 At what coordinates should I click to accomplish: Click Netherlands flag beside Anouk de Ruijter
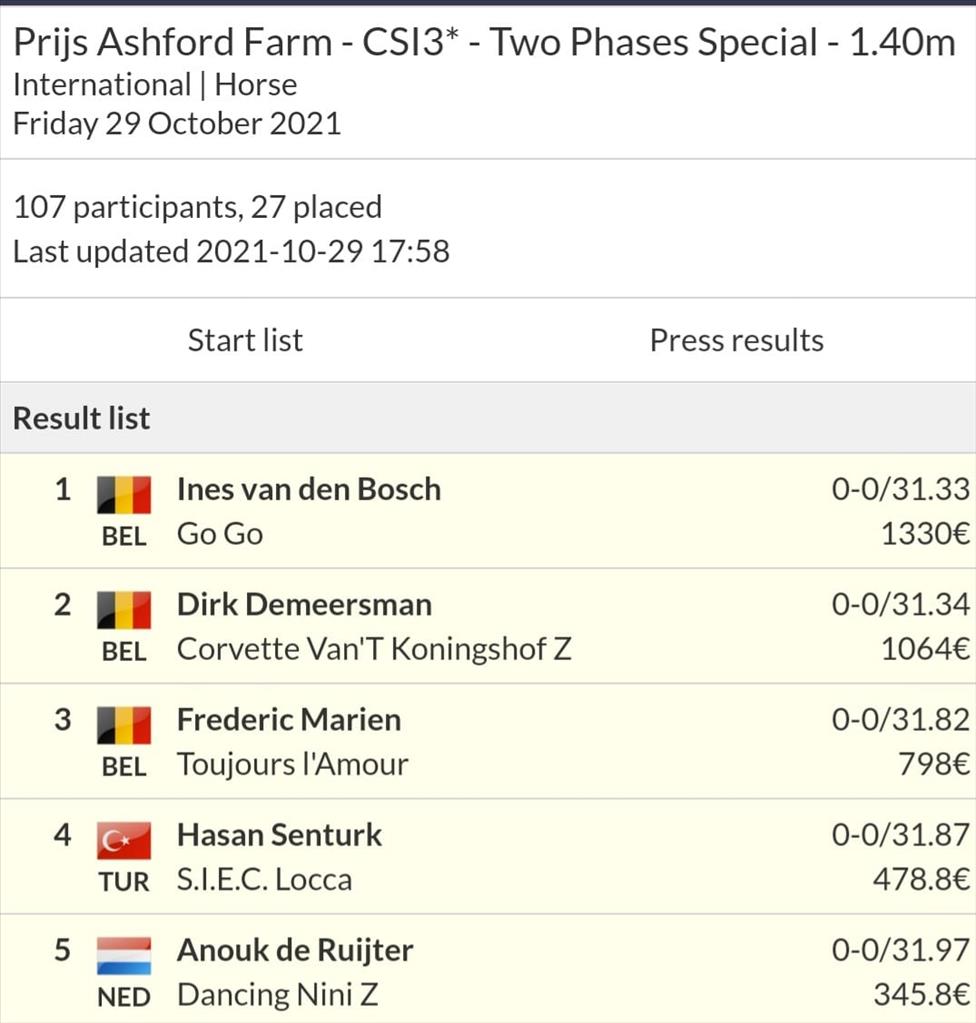click(124, 955)
